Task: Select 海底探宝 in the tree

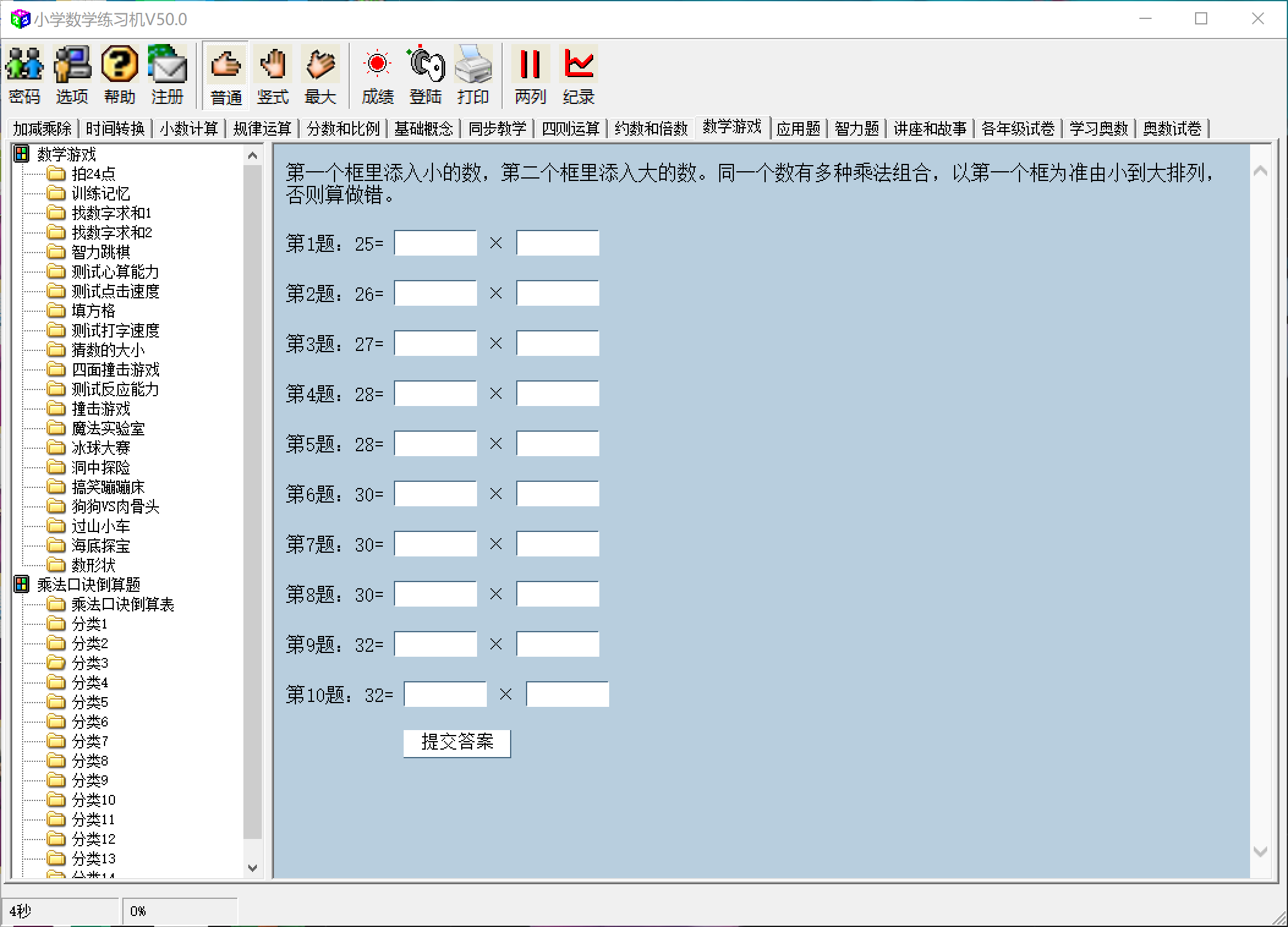Action: pyautogui.click(x=101, y=546)
